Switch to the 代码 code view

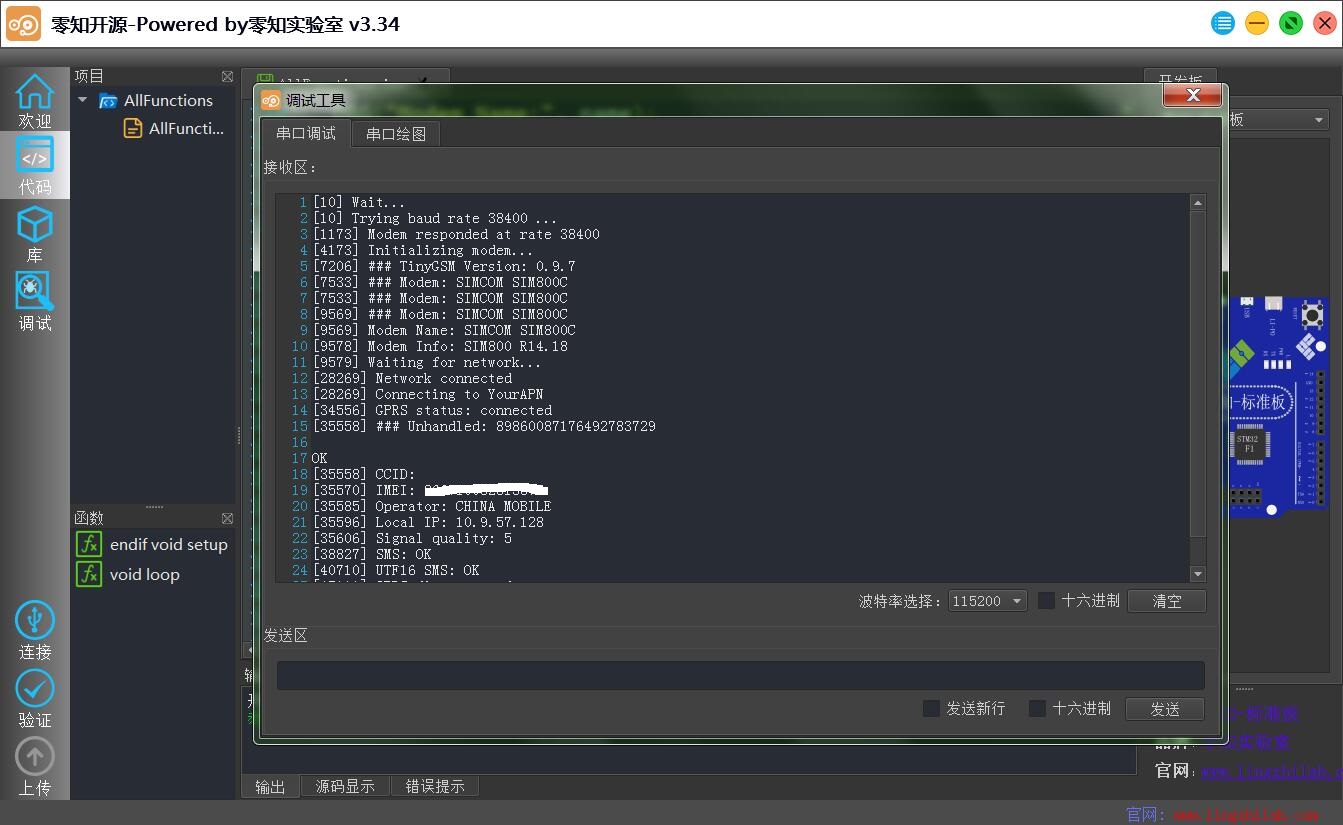pyautogui.click(x=35, y=165)
